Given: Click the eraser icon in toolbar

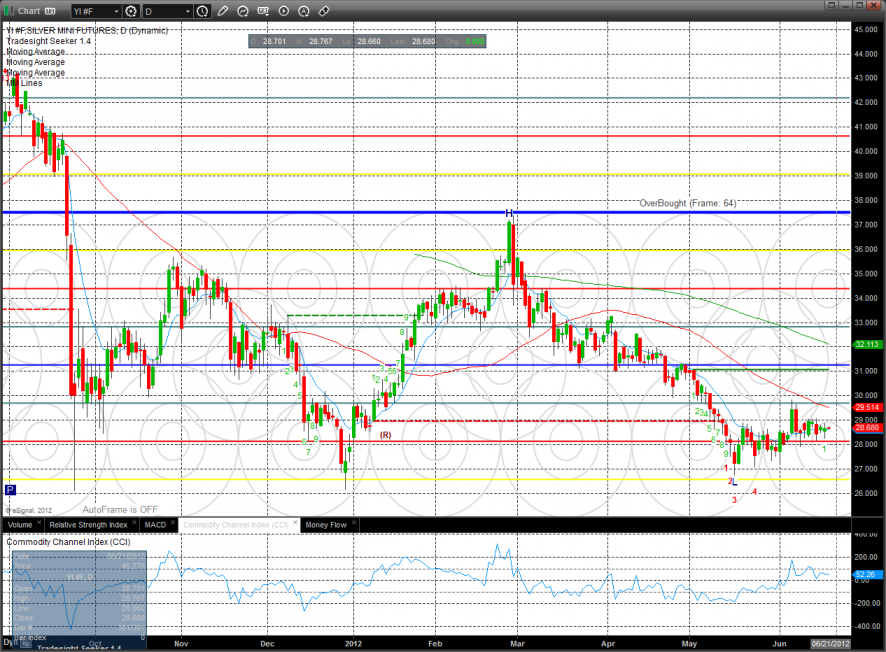Looking at the screenshot, I should pos(324,12).
